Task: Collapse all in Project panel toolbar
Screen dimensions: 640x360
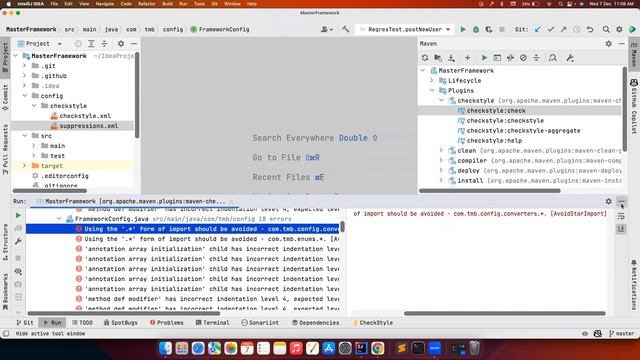Action: click(x=104, y=44)
